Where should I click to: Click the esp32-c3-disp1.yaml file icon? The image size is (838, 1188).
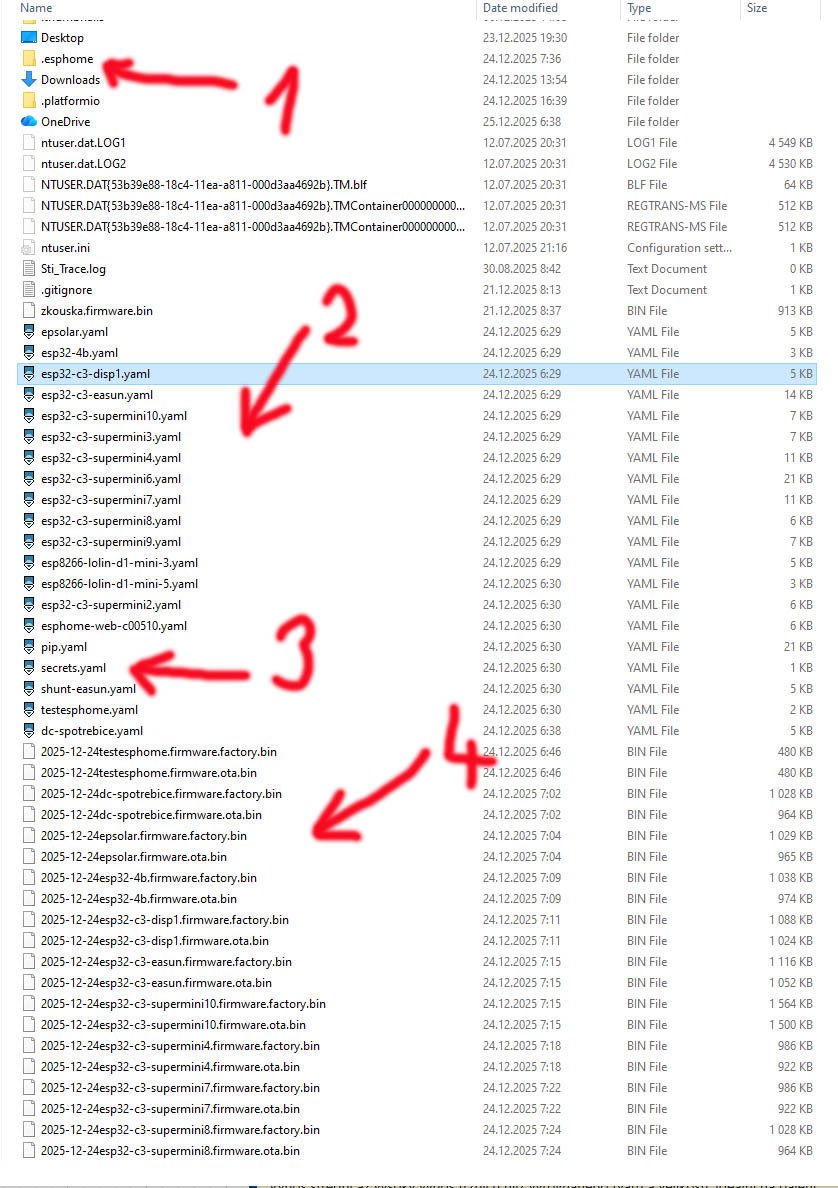pyautogui.click(x=29, y=374)
